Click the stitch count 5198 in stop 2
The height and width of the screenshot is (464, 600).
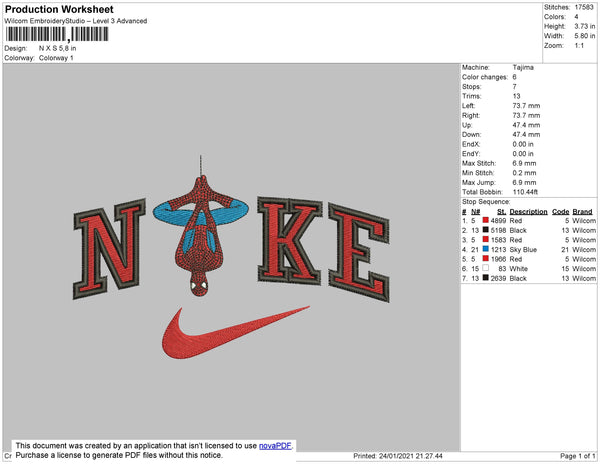coord(498,230)
